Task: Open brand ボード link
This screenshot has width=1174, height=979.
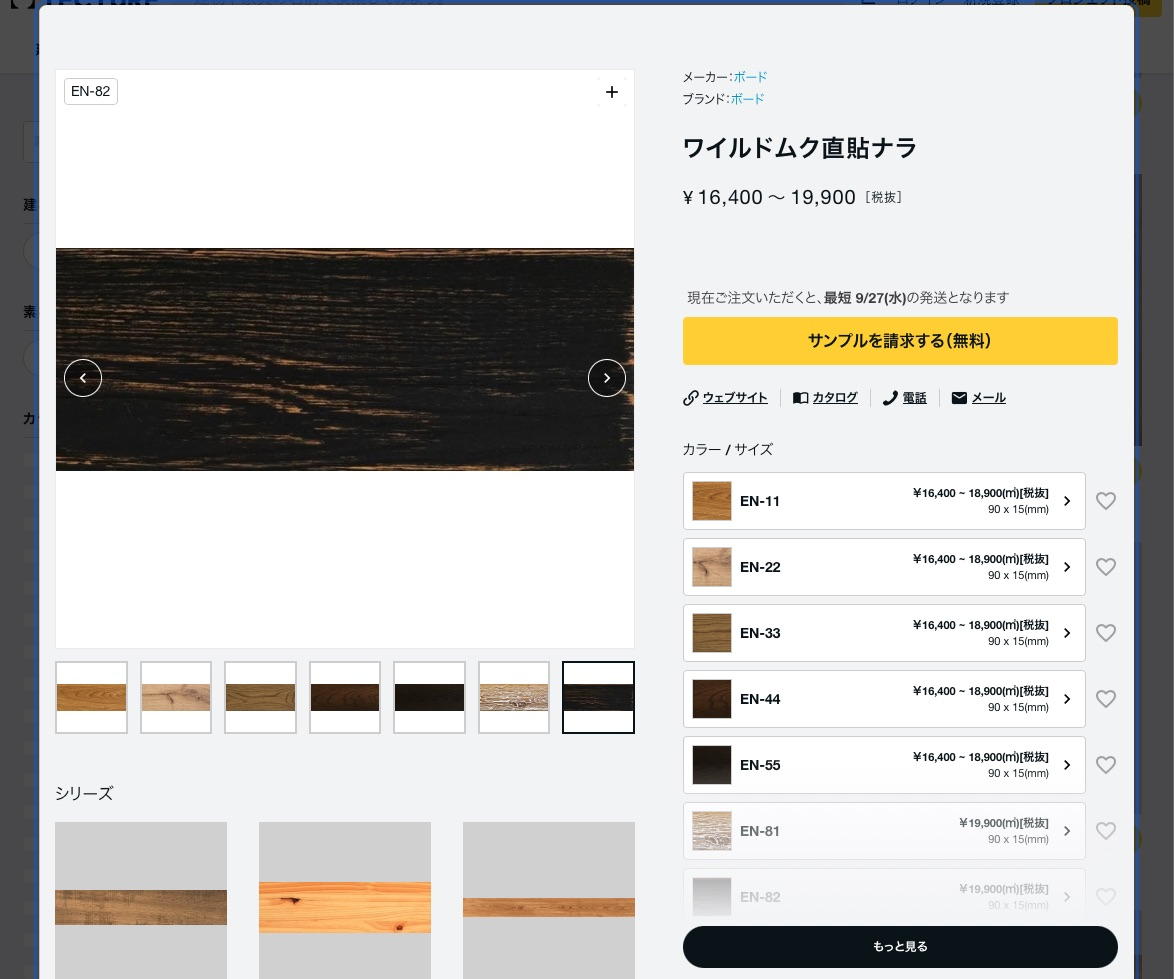Action: [747, 99]
